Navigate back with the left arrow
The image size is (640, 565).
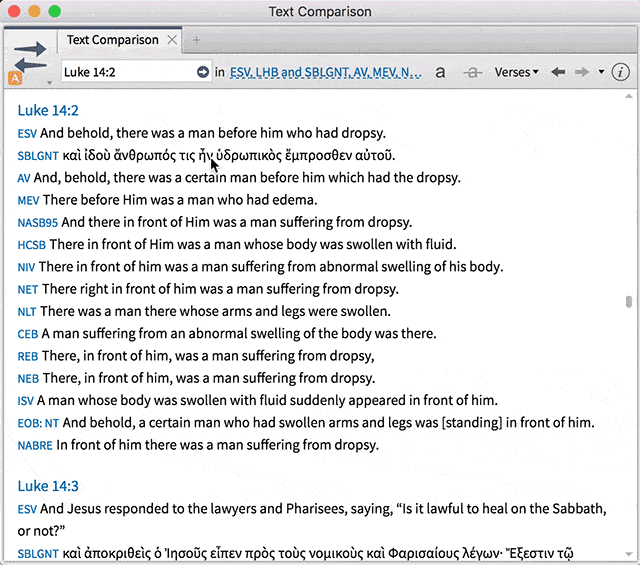558,72
